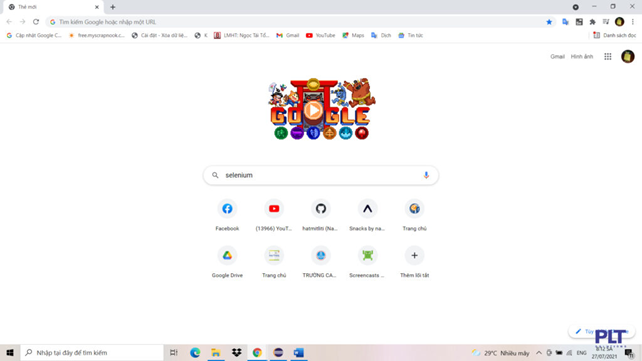Open the weather widget 29°C Nhiều mây

pyautogui.click(x=500, y=353)
